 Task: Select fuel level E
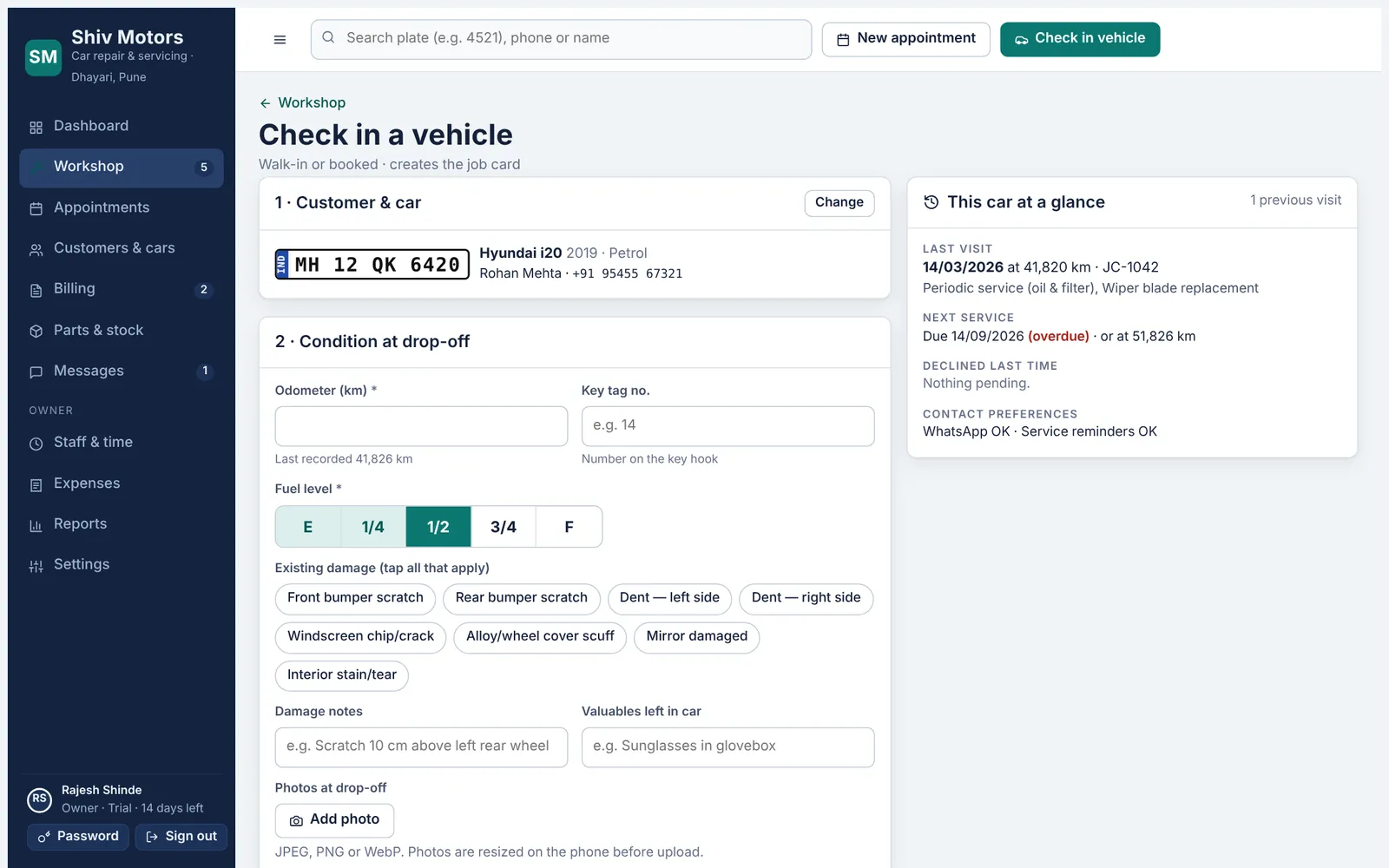307,527
